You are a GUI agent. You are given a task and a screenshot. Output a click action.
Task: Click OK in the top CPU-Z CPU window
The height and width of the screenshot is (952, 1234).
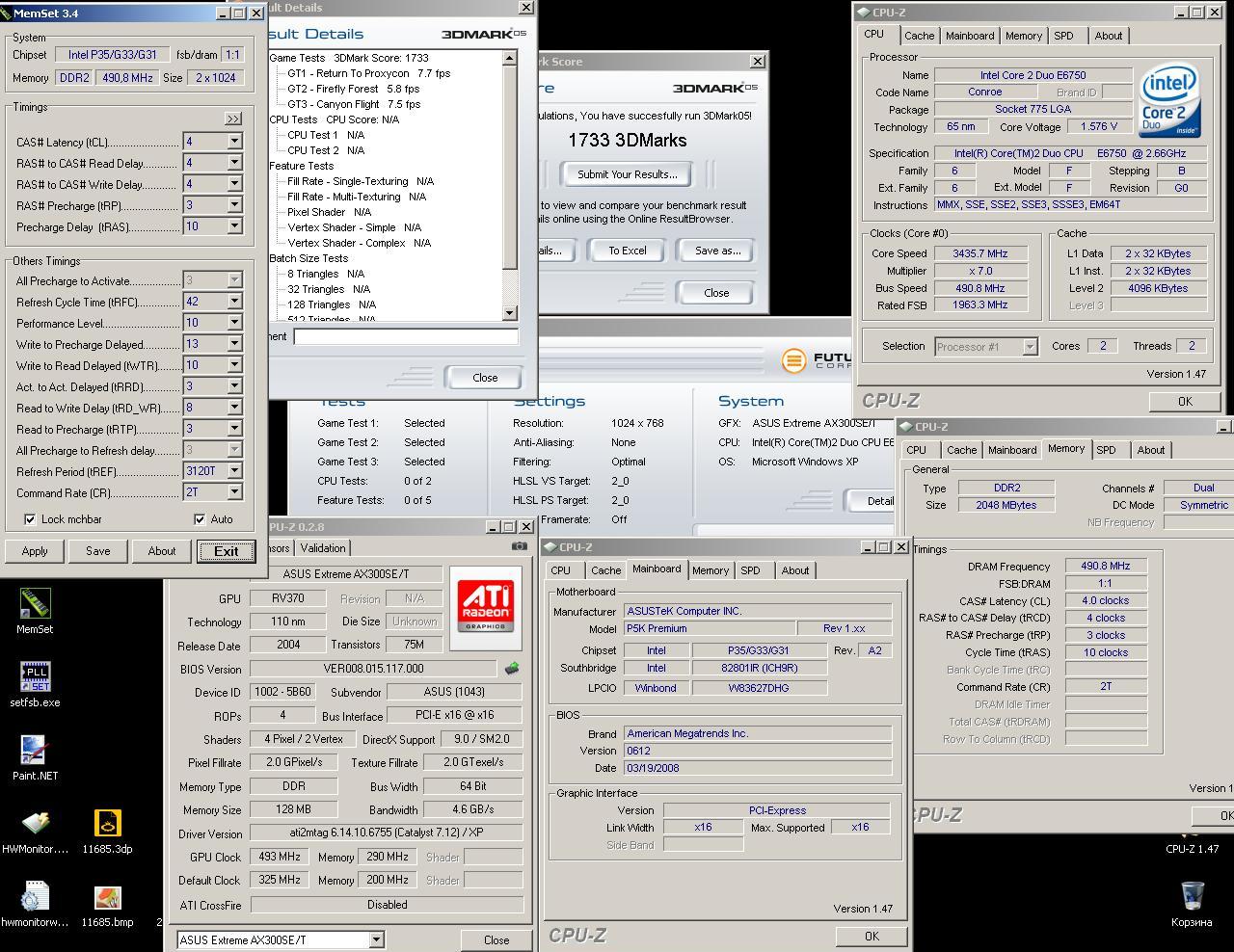click(x=1185, y=402)
